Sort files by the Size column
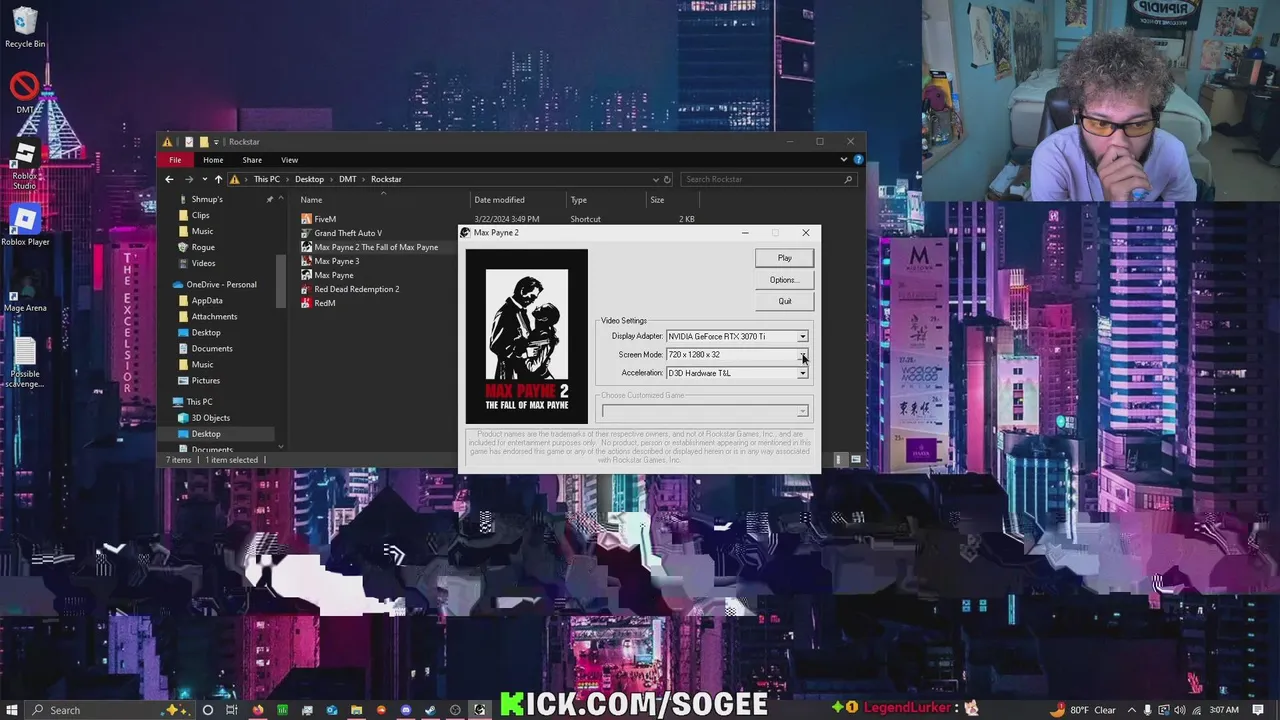 click(x=657, y=200)
